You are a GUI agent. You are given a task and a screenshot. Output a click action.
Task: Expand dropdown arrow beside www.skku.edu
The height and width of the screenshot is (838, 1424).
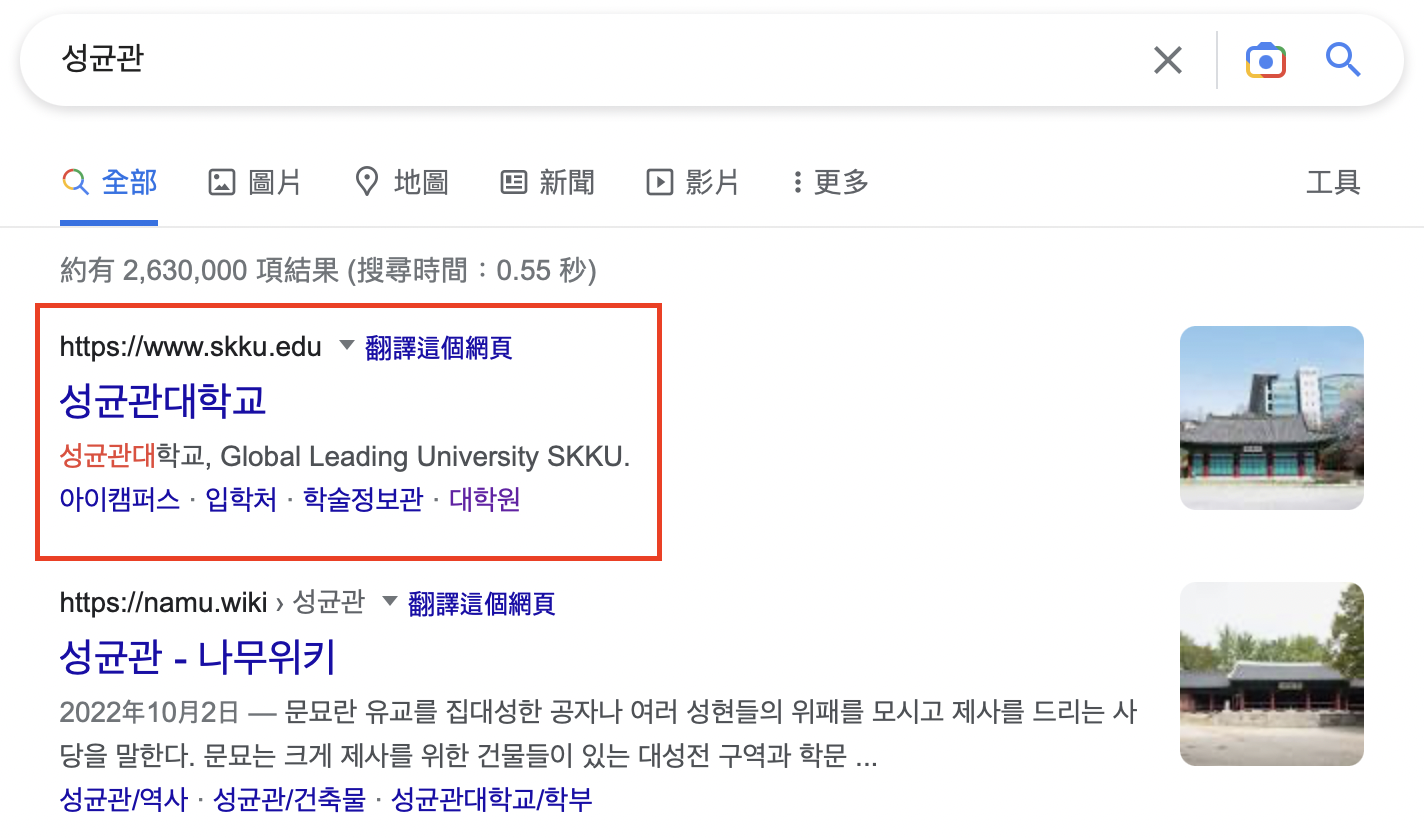tap(346, 345)
